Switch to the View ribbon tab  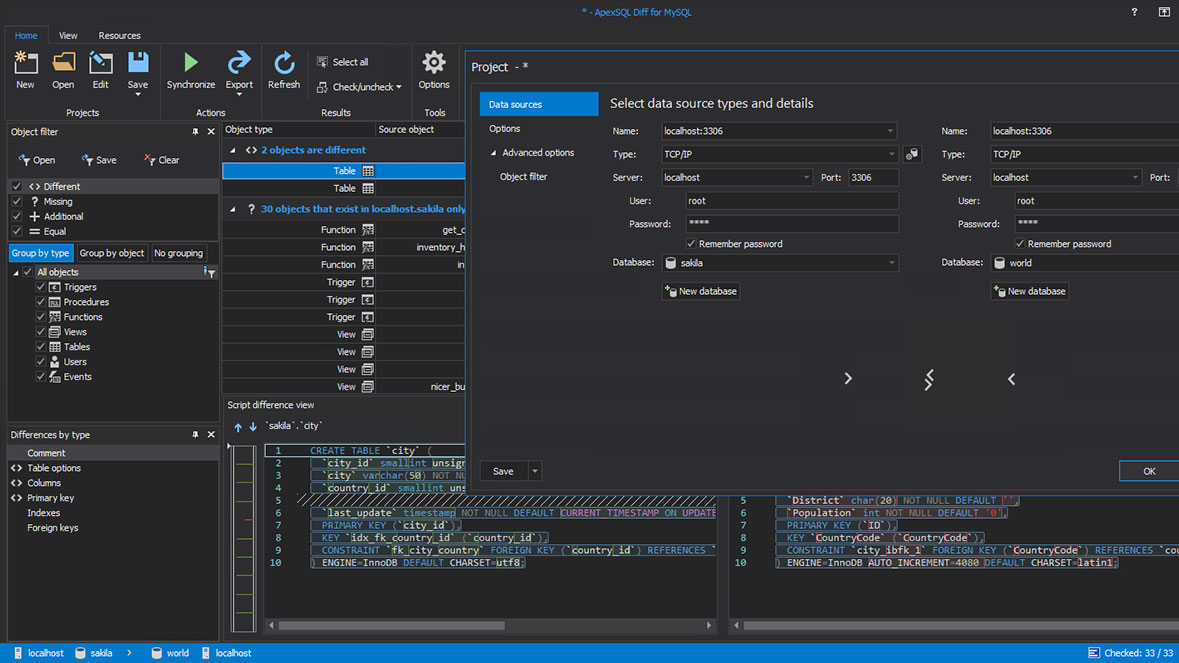67,35
